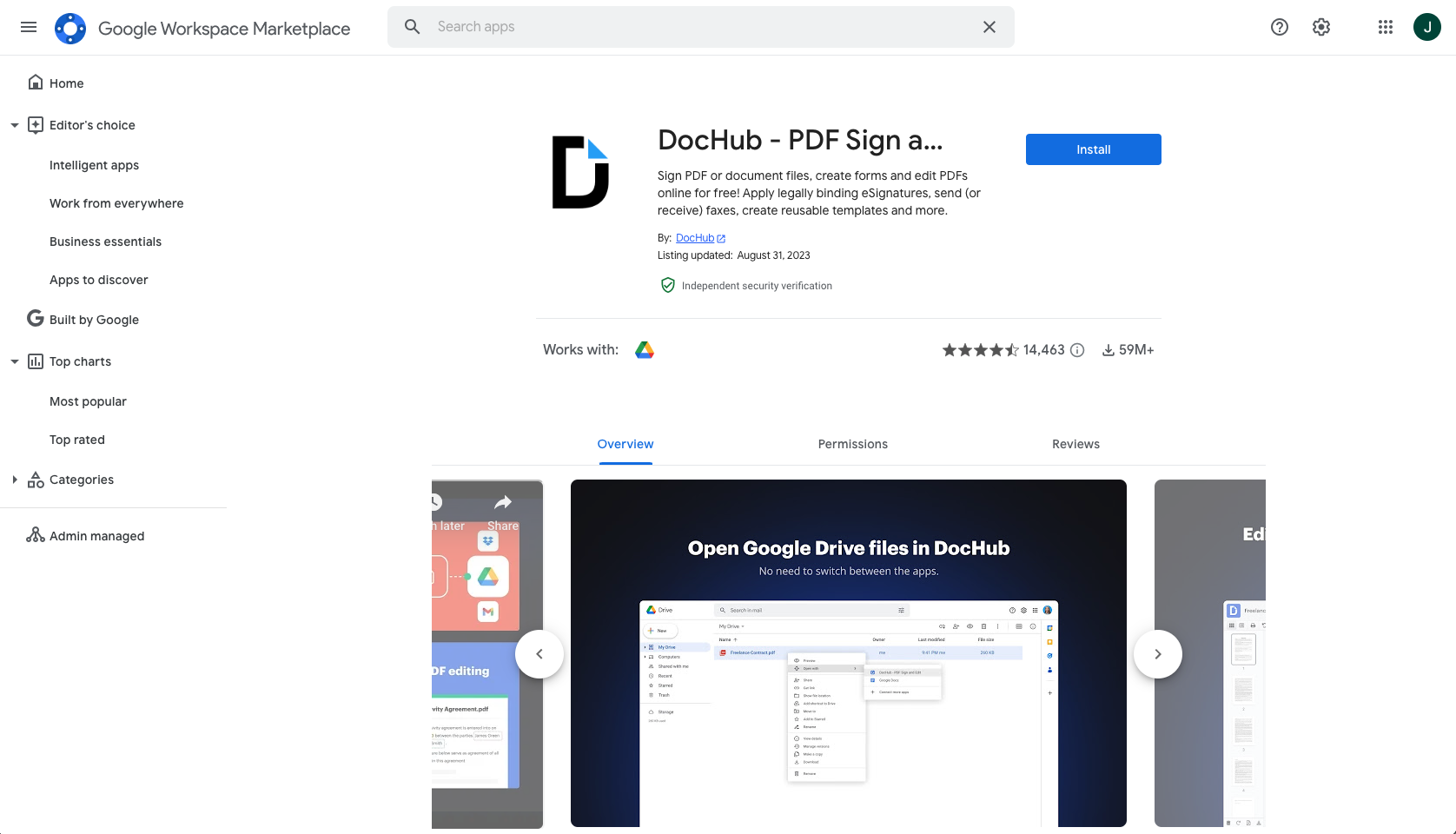This screenshot has width=1456, height=834.
Task: Select Apps to discover
Action: pyautogui.click(x=98, y=280)
